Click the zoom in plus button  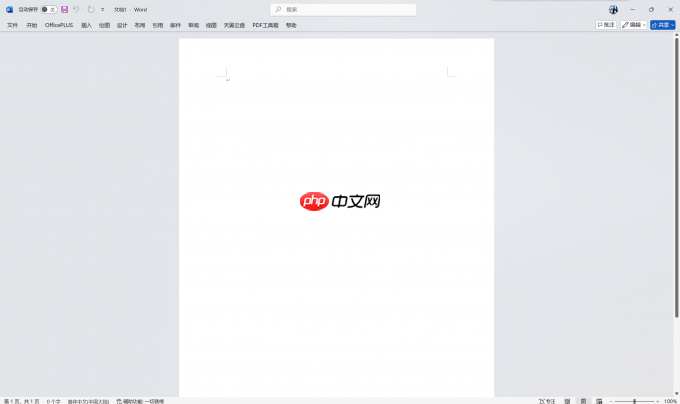[657, 401]
